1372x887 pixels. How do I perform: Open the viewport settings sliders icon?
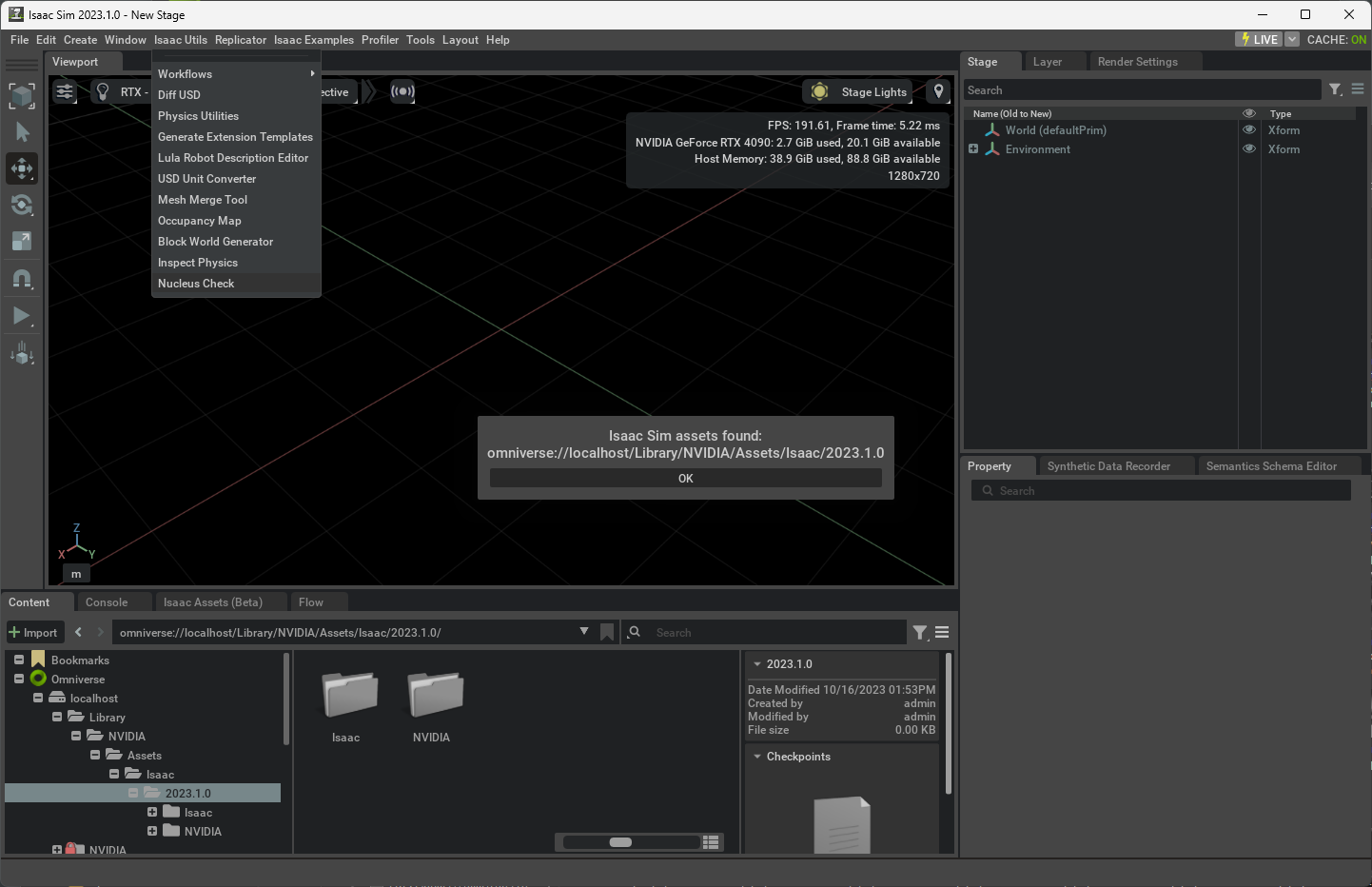coord(65,92)
